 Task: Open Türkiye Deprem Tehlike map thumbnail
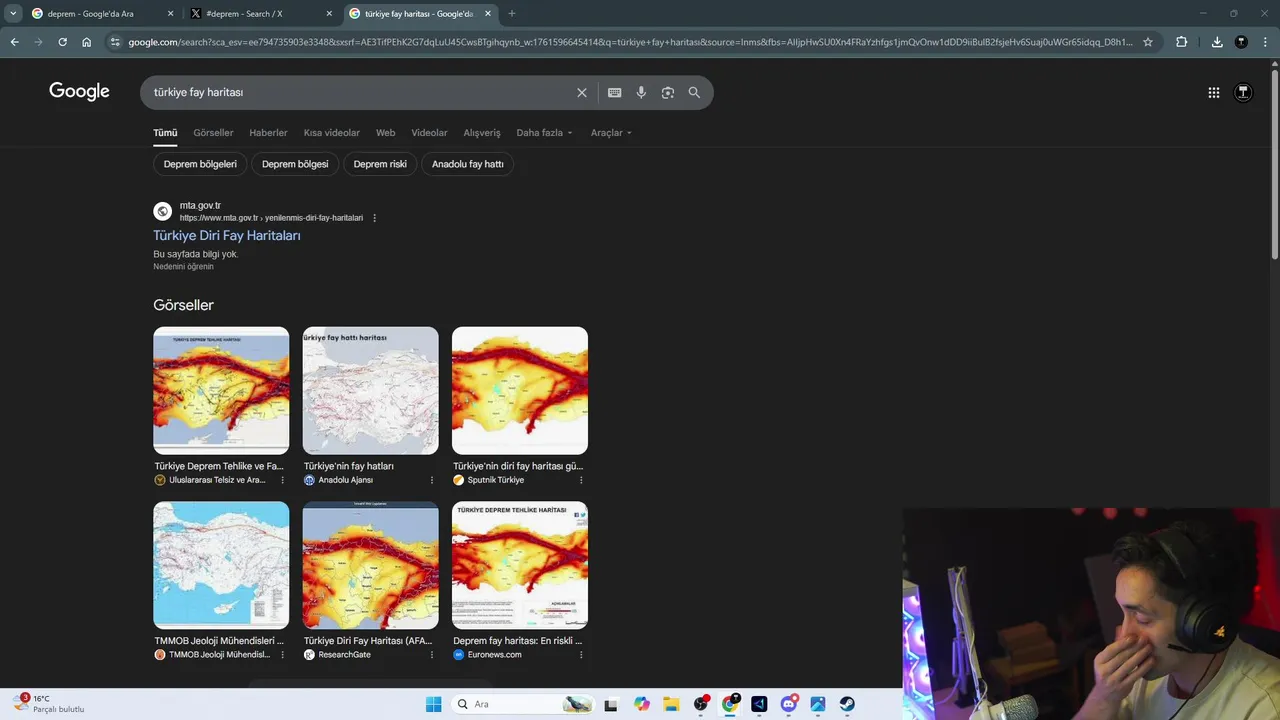(x=221, y=391)
